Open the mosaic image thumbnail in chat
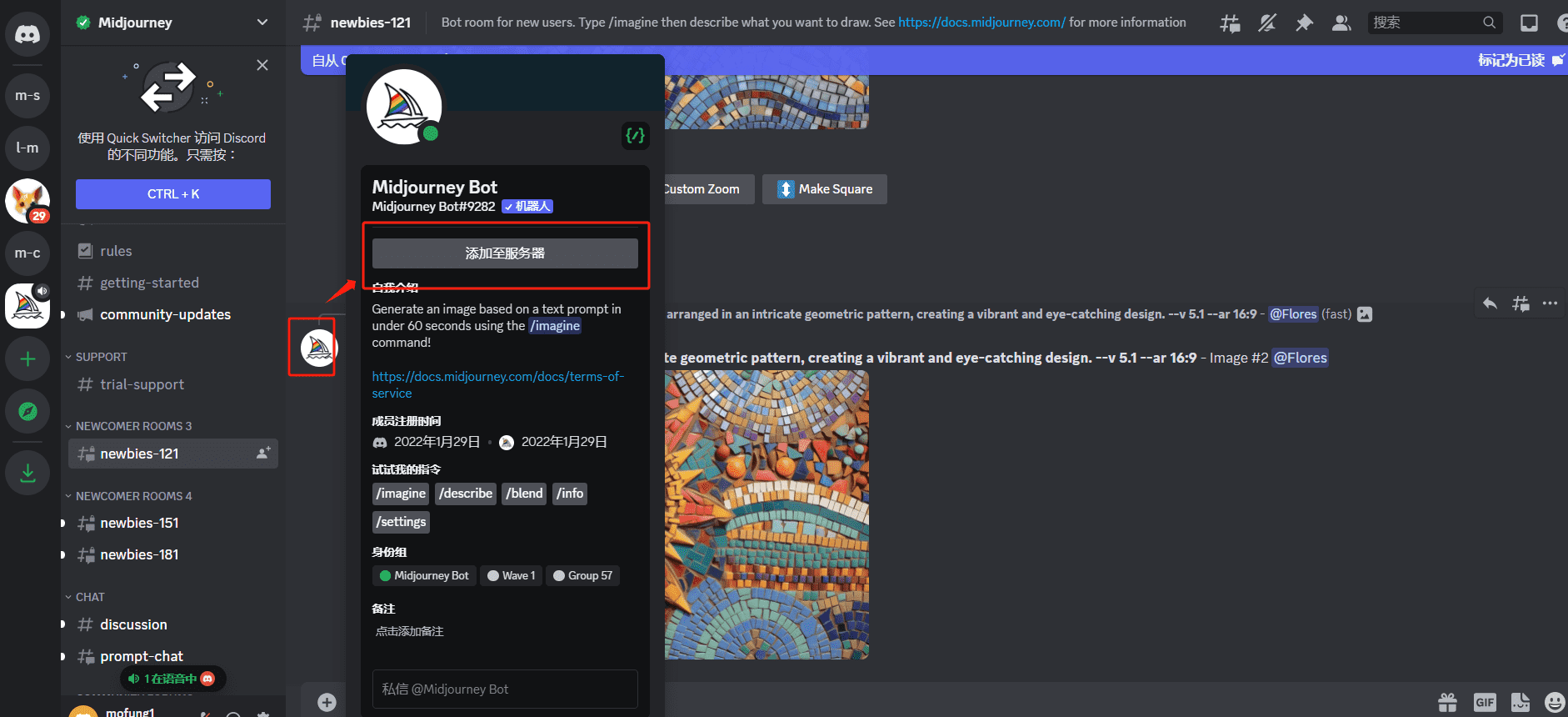This screenshot has width=1568, height=717. click(767, 515)
